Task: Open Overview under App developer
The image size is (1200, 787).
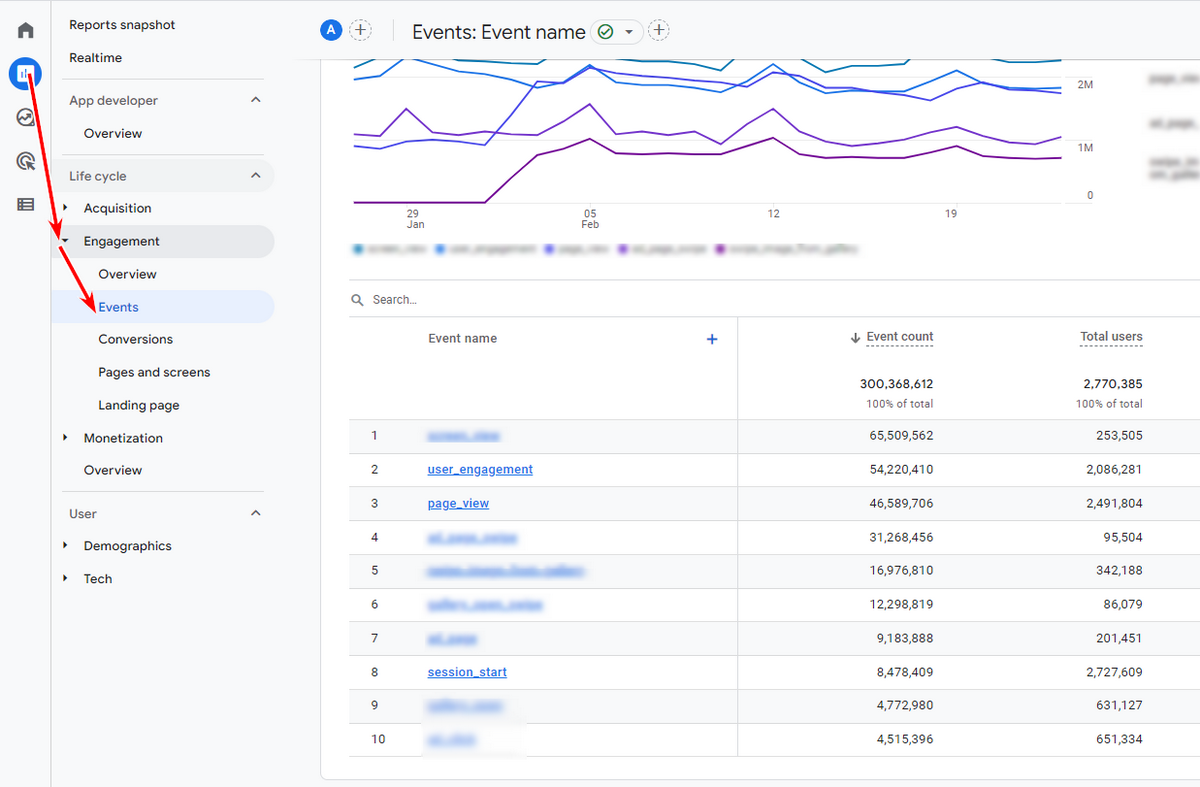Action: [113, 133]
